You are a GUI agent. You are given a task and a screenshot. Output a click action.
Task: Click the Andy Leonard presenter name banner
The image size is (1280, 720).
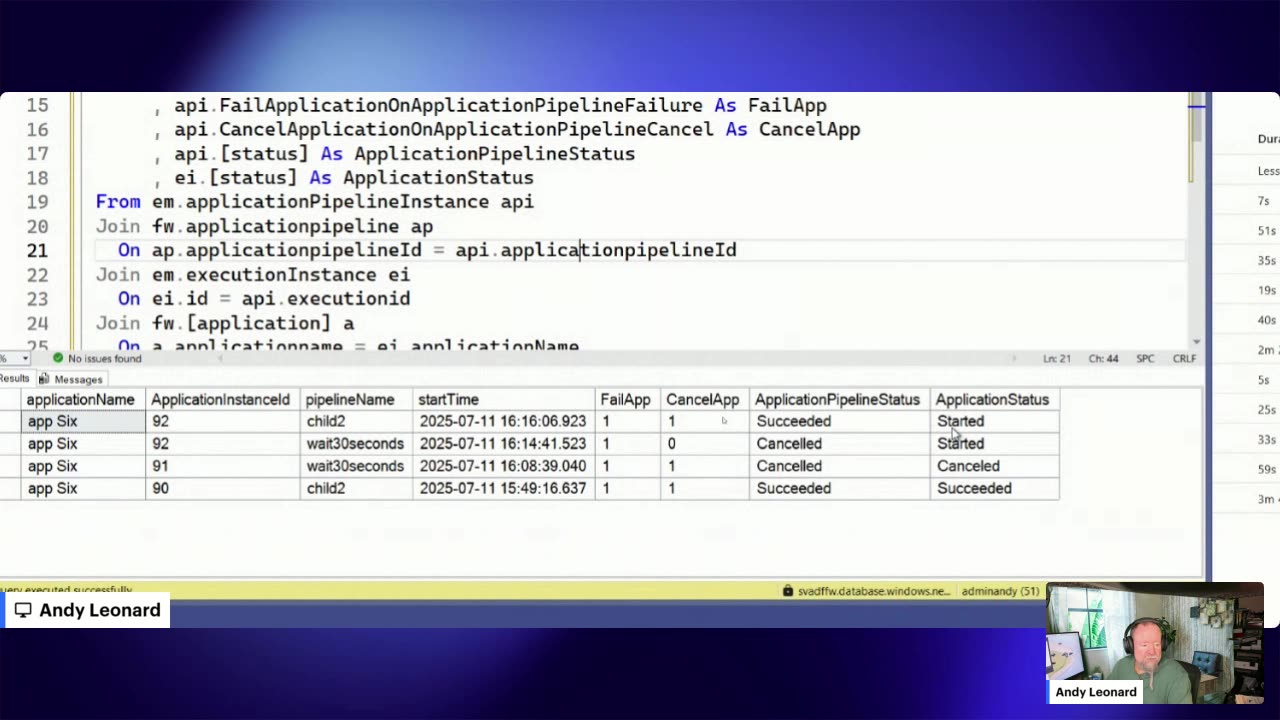pyautogui.click(x=87, y=610)
